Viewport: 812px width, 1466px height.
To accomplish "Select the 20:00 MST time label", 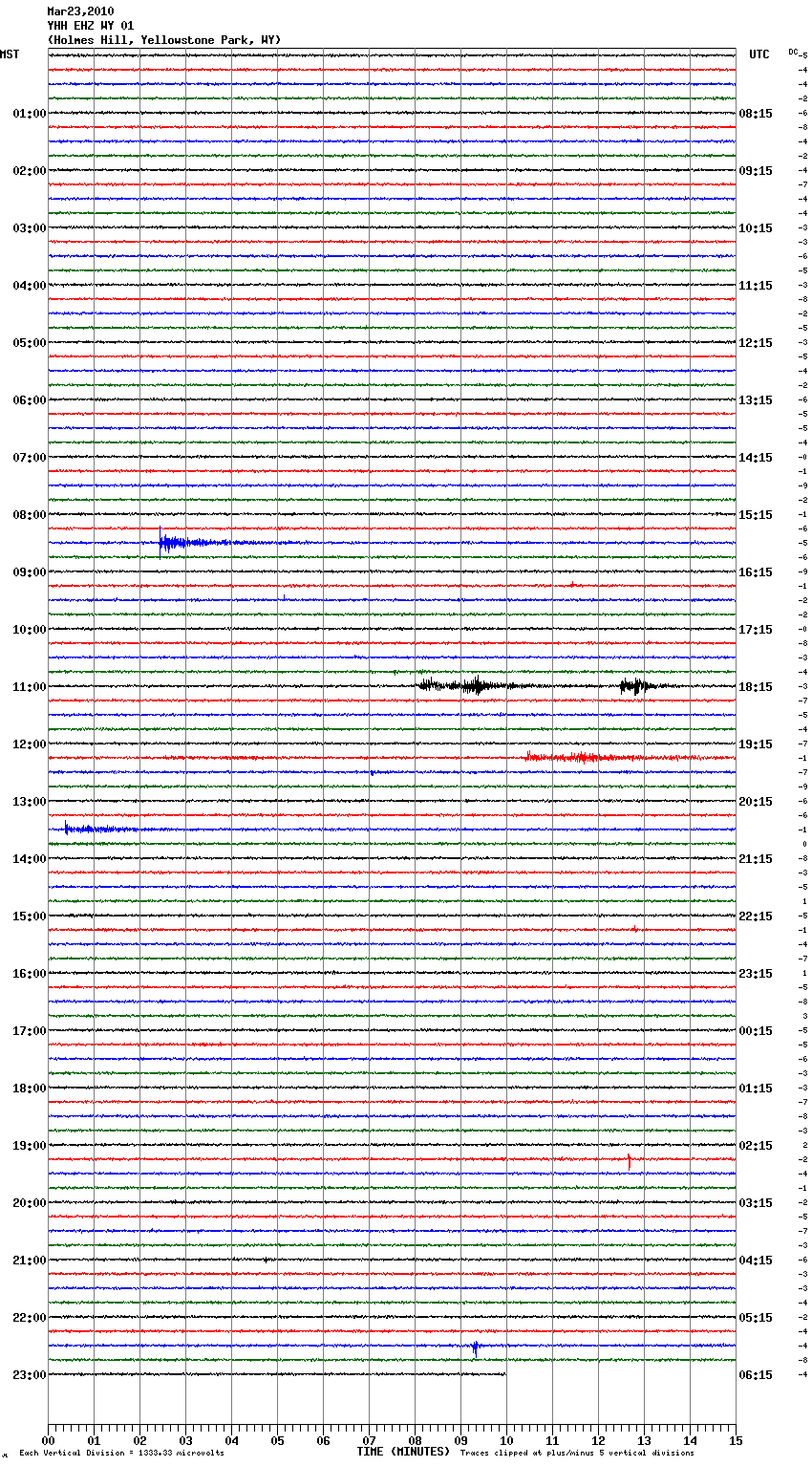I will tap(30, 1203).
